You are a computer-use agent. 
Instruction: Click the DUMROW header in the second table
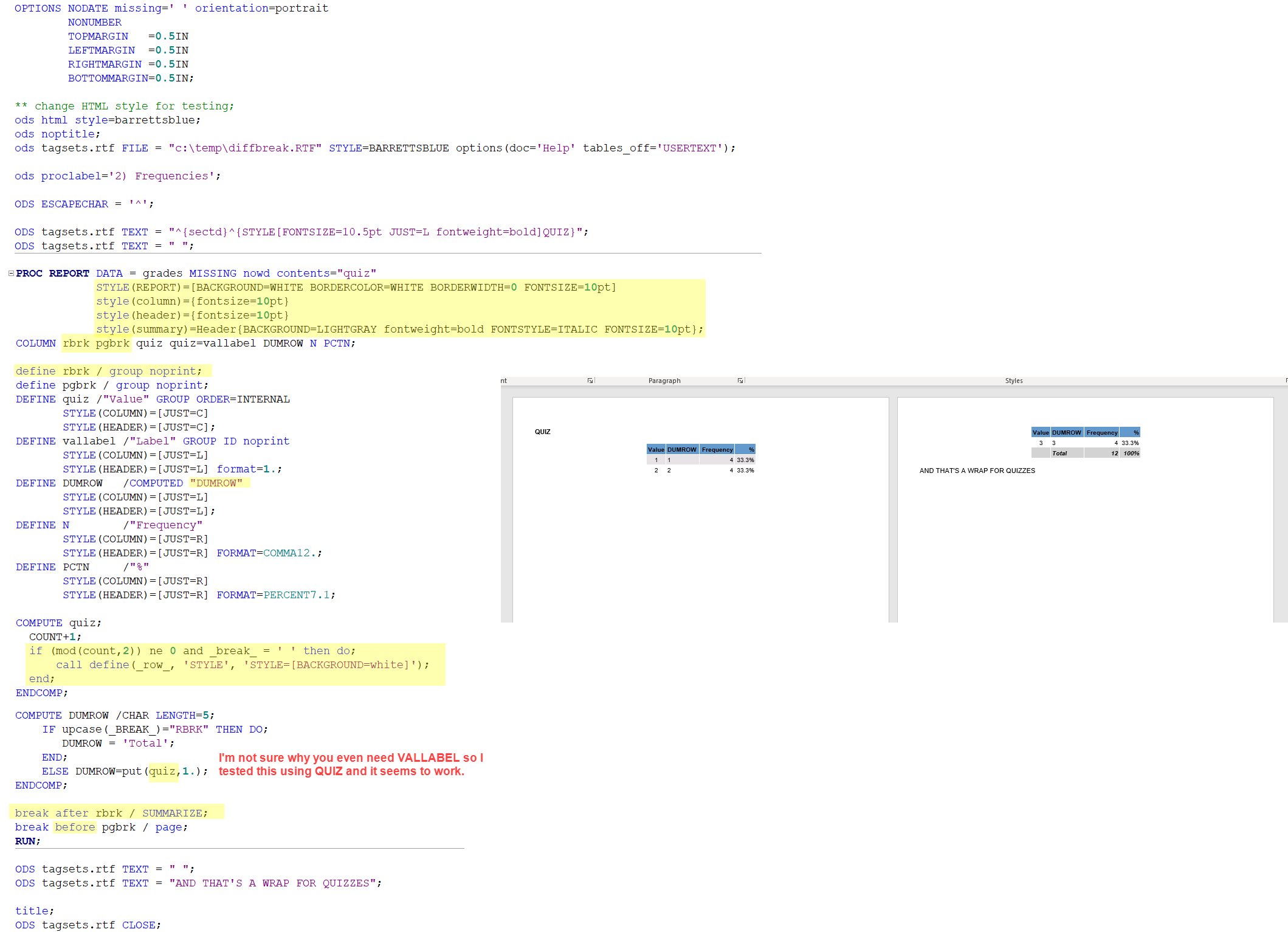[x=1066, y=433]
